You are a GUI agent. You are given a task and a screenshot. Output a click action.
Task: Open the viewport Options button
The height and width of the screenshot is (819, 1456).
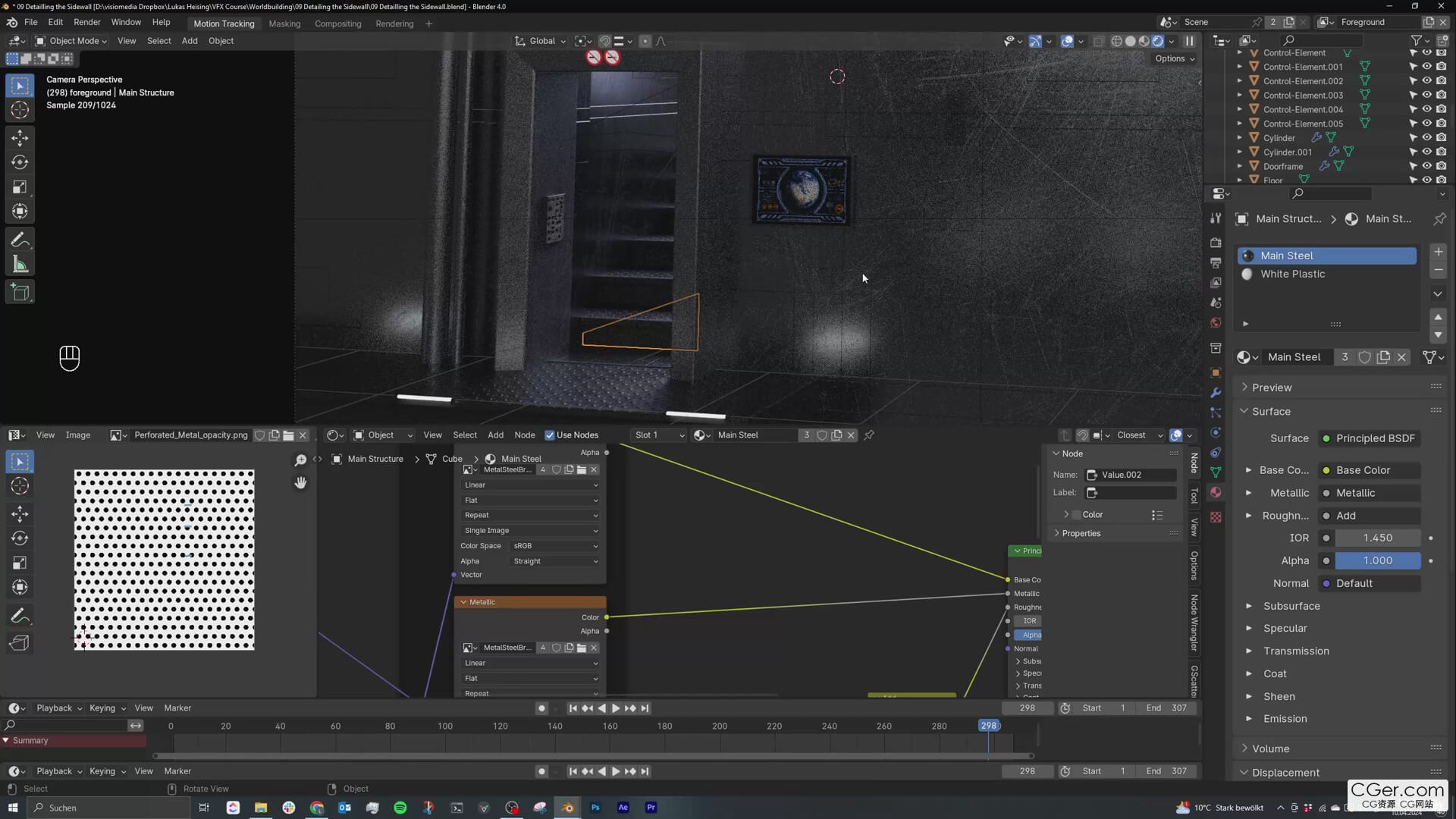pos(1175,58)
